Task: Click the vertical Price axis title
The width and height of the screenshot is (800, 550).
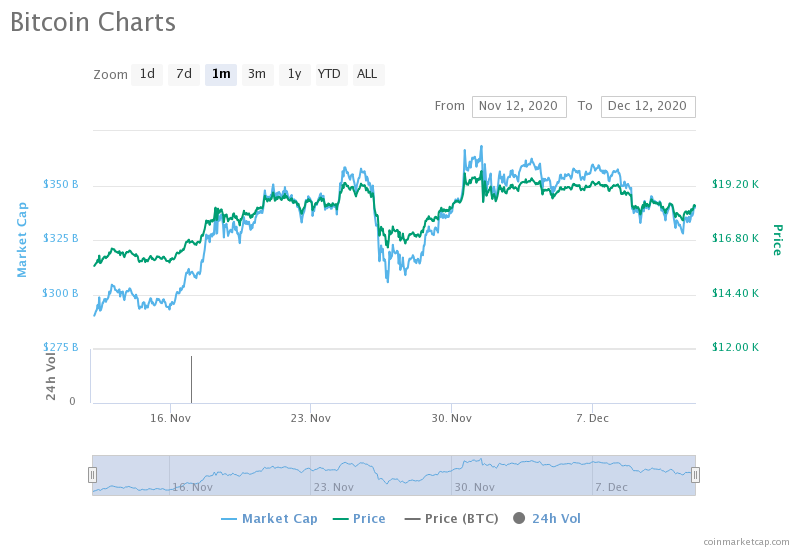Action: click(x=777, y=240)
